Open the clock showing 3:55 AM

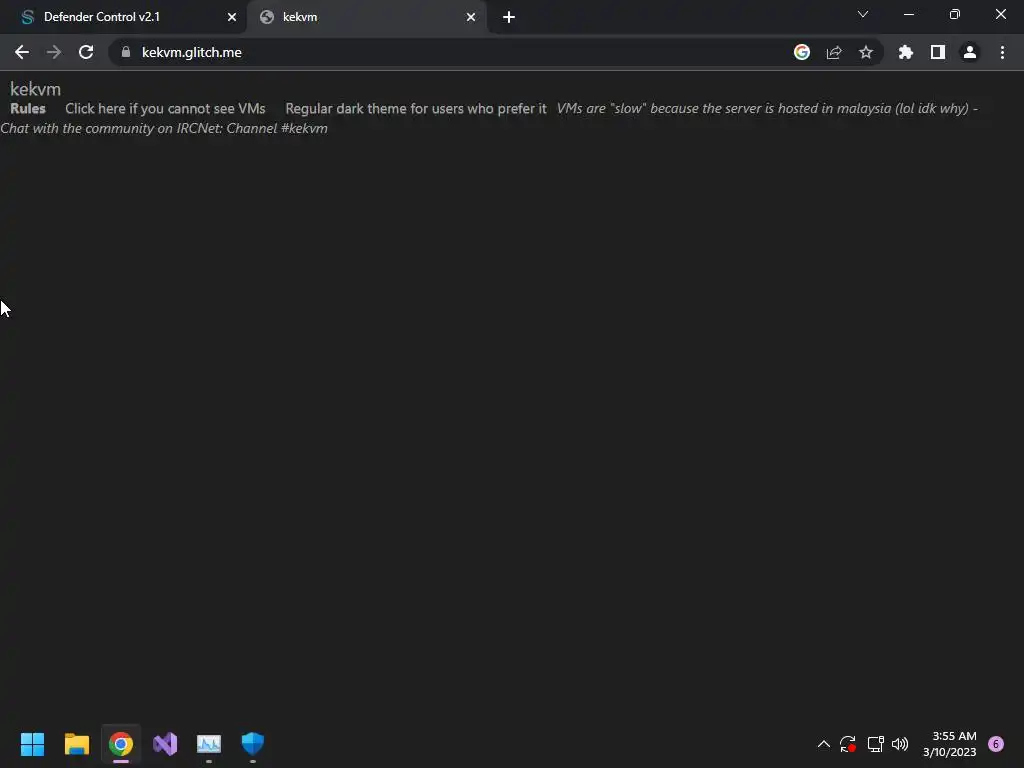point(950,744)
